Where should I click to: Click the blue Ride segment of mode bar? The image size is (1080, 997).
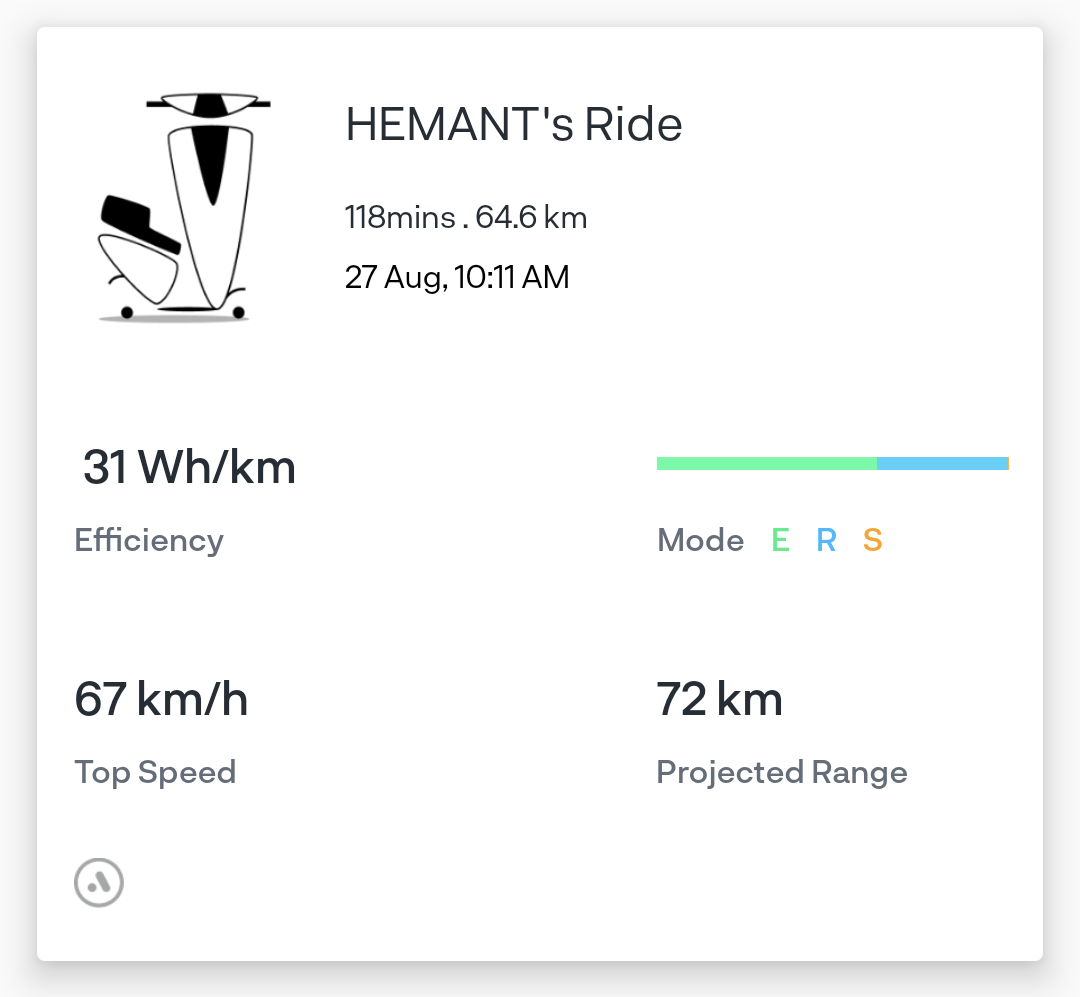click(942, 463)
